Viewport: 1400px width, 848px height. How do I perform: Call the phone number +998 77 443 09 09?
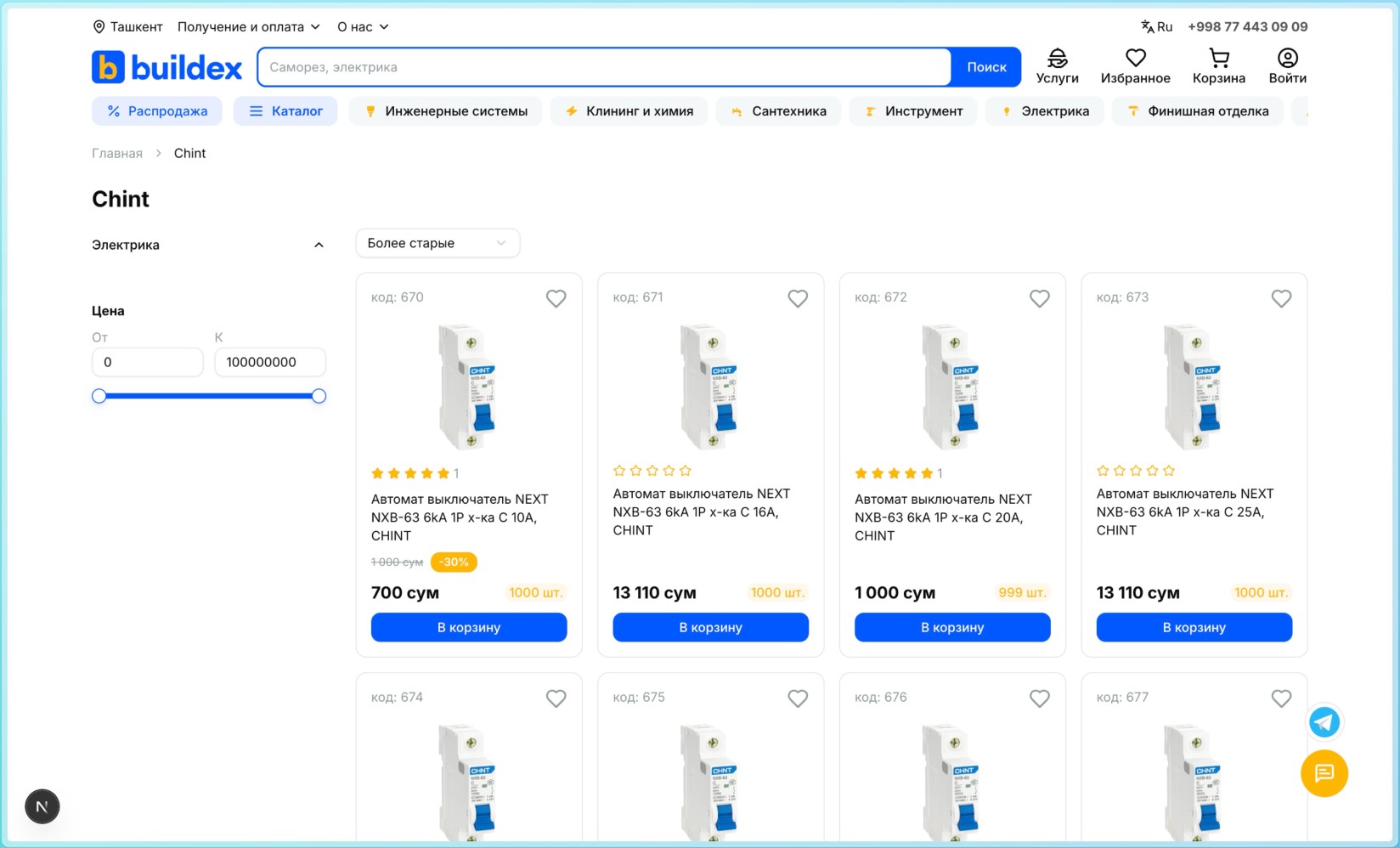(1247, 27)
